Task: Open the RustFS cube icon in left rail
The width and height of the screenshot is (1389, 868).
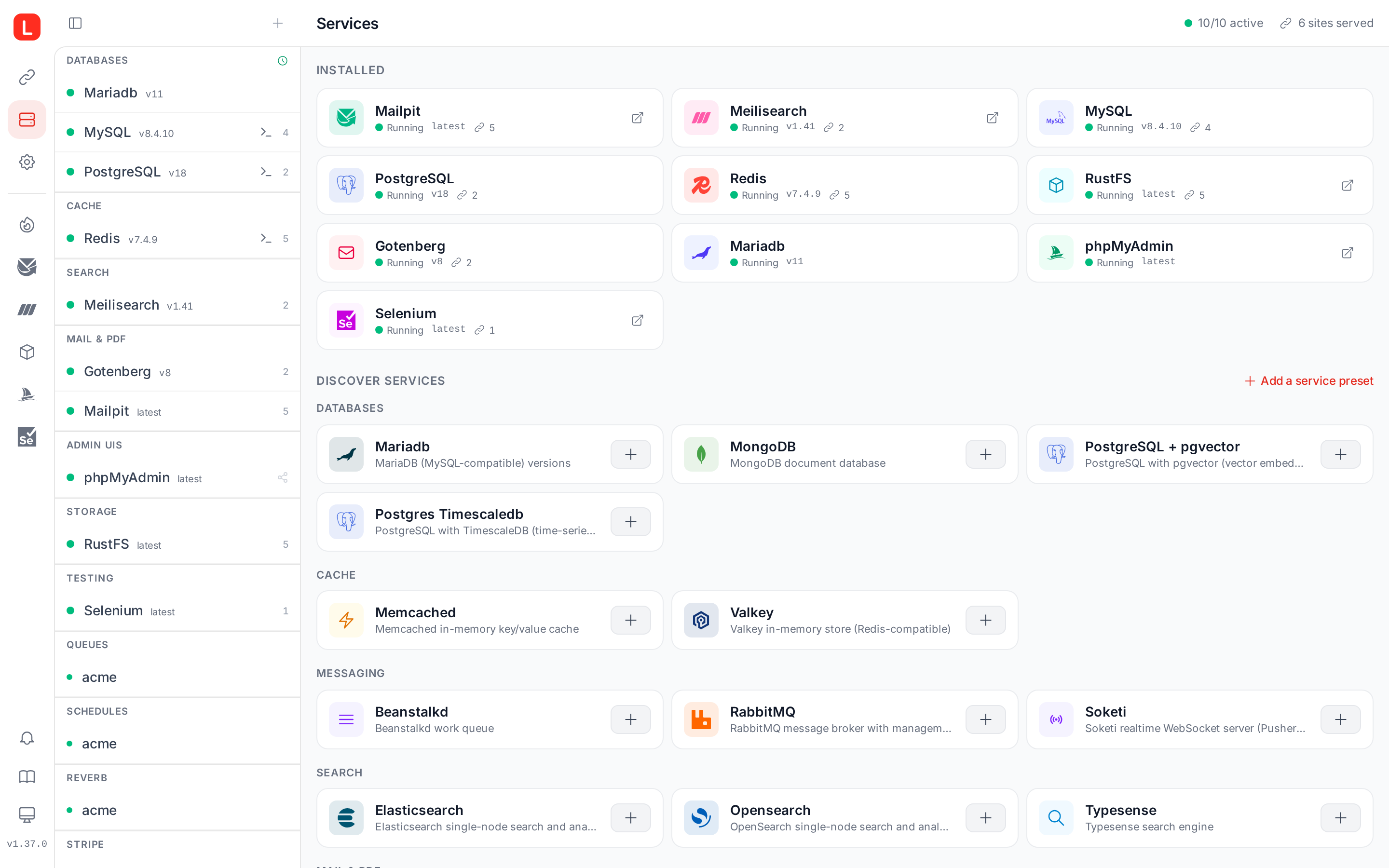Action: 27,352
